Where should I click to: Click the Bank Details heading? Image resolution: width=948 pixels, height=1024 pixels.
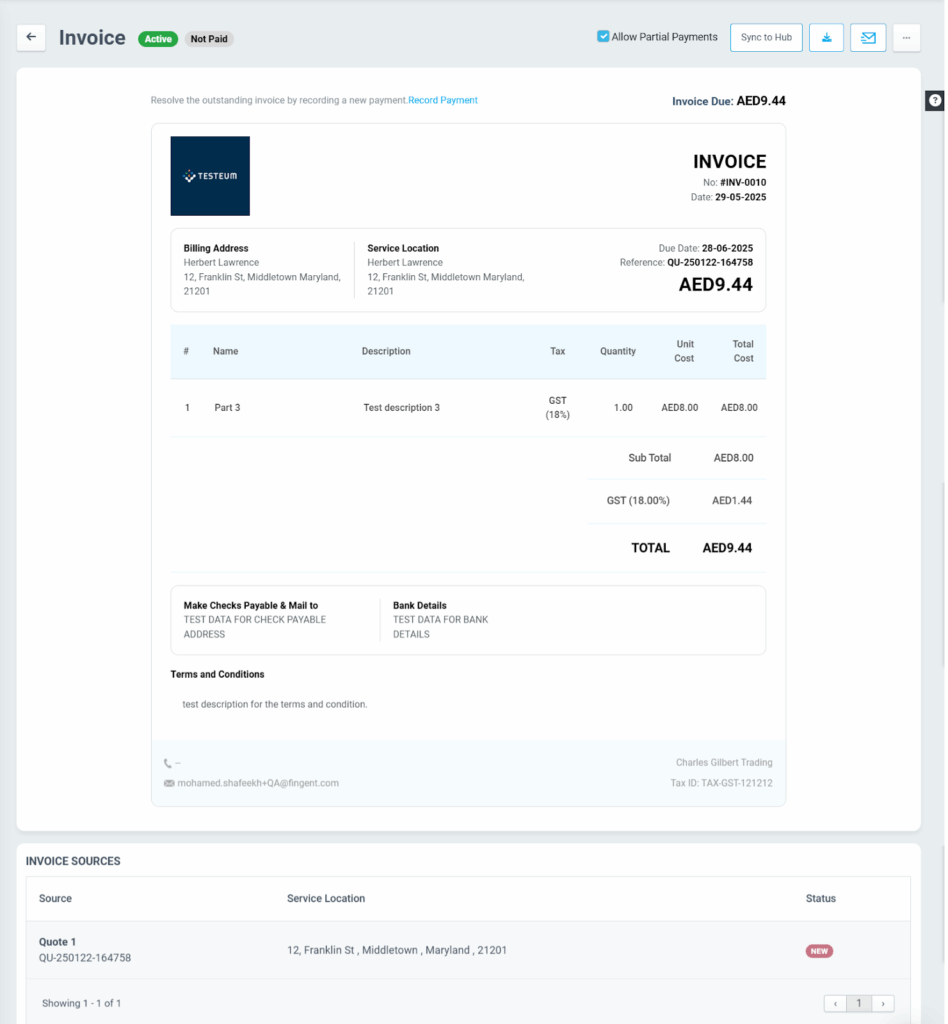[x=420, y=605]
